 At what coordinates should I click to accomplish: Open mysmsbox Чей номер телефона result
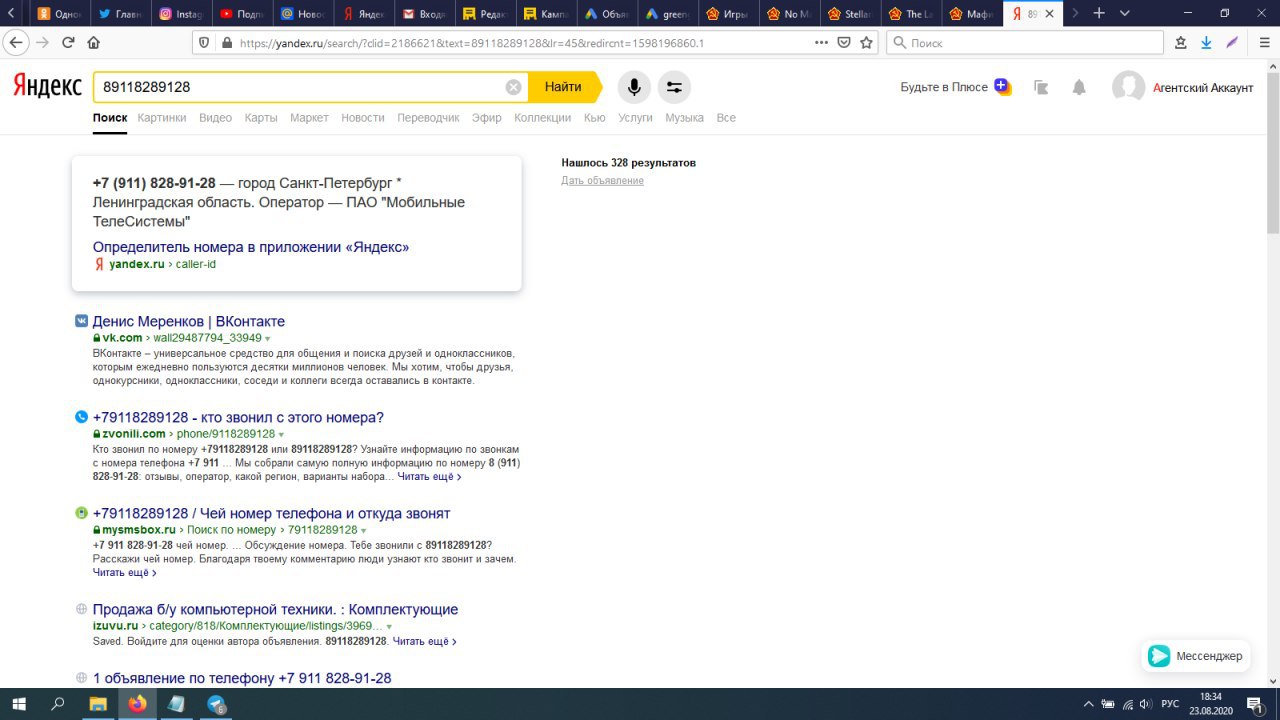tap(272, 513)
